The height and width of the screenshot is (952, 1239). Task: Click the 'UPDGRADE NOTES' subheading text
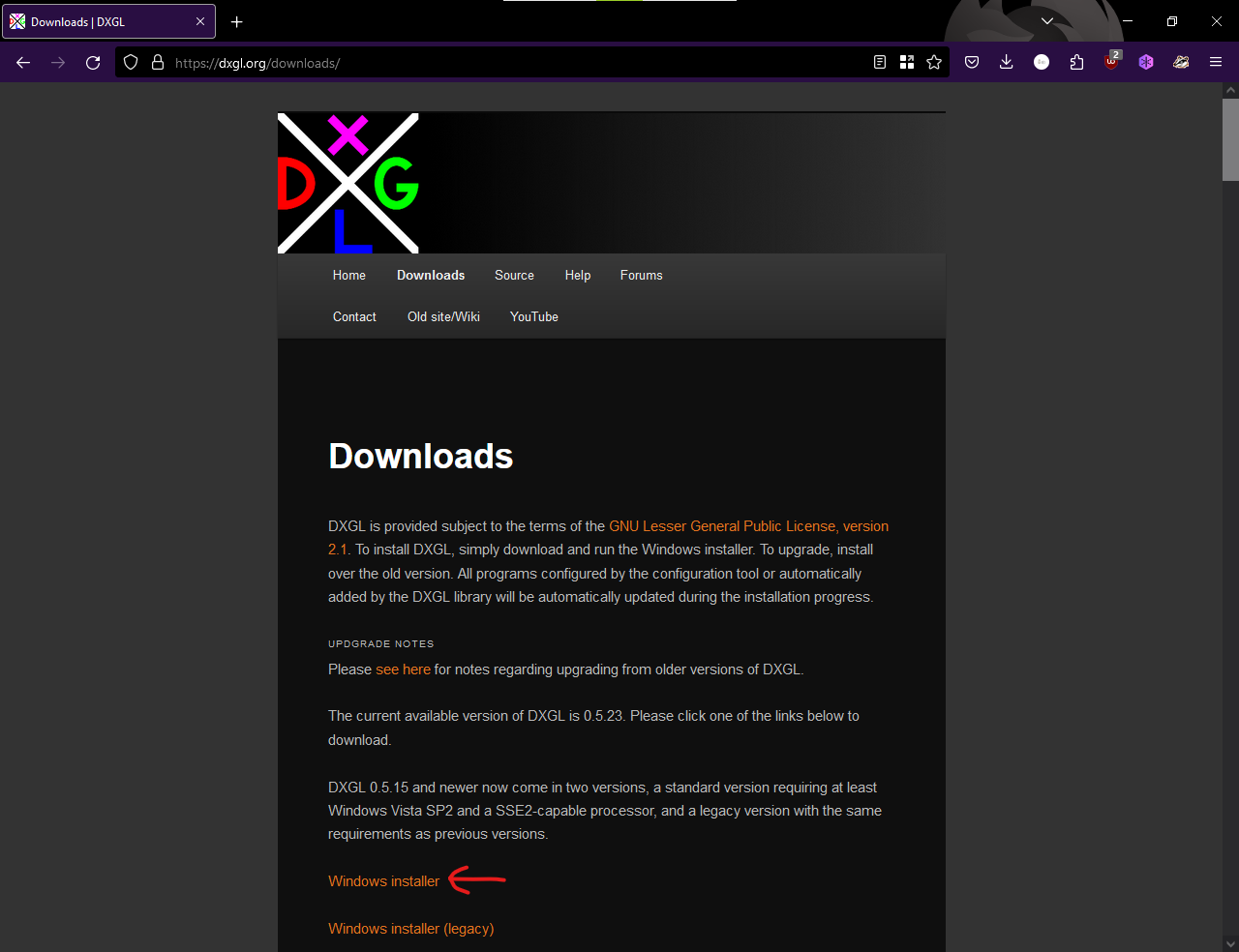[381, 644]
